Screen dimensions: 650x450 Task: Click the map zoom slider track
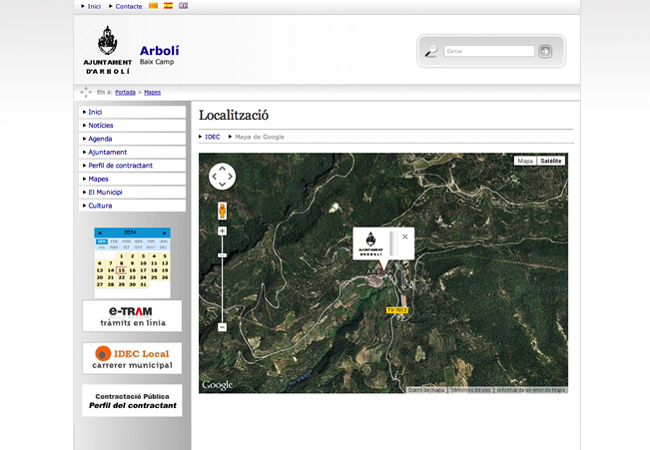222,280
